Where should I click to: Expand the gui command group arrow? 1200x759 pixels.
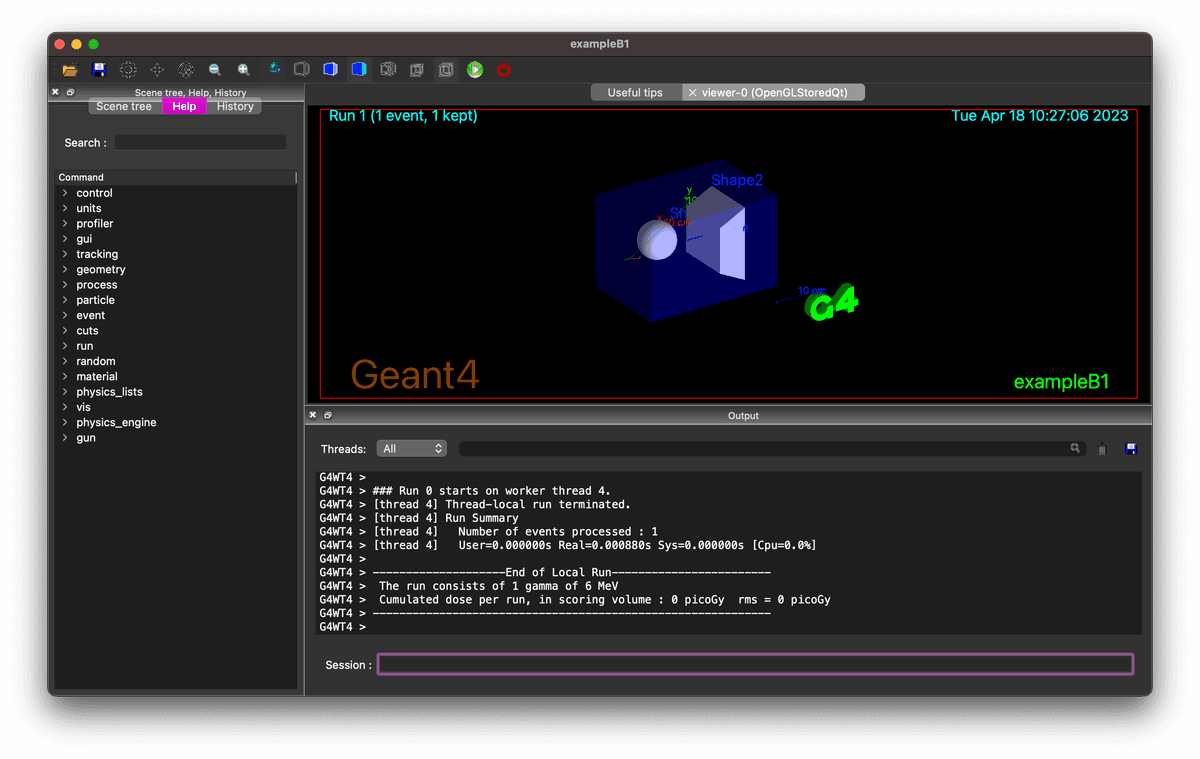click(65, 239)
